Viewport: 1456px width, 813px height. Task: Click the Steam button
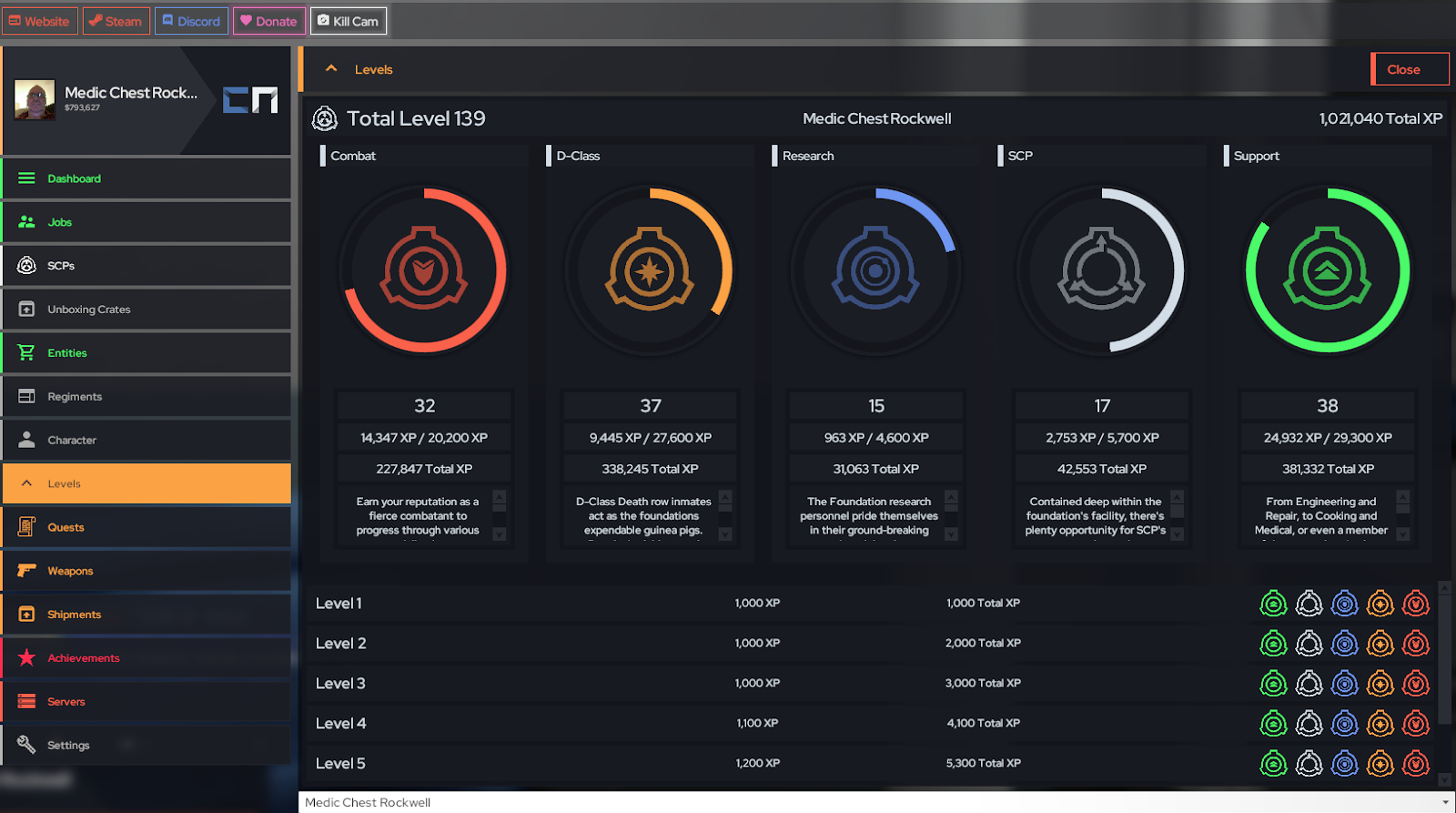116,21
